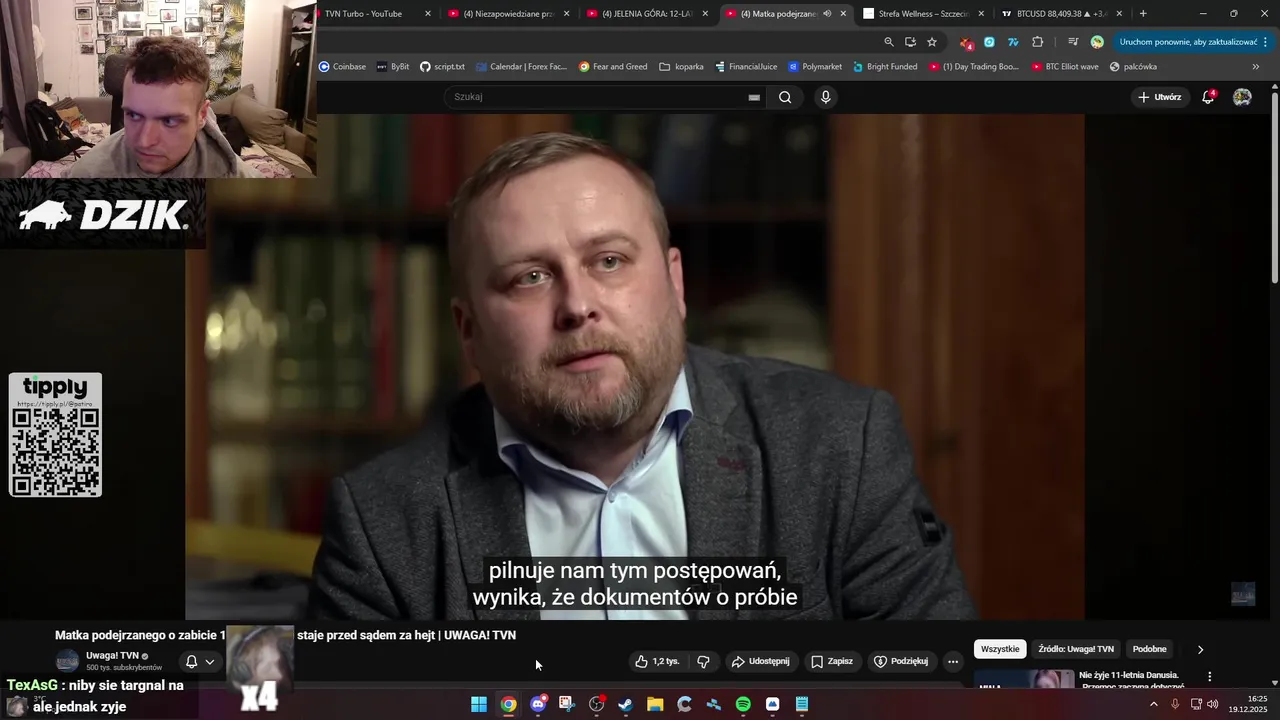
Task: Click Uruchom ponownie, aby zaktualizować
Action: (x=1188, y=42)
